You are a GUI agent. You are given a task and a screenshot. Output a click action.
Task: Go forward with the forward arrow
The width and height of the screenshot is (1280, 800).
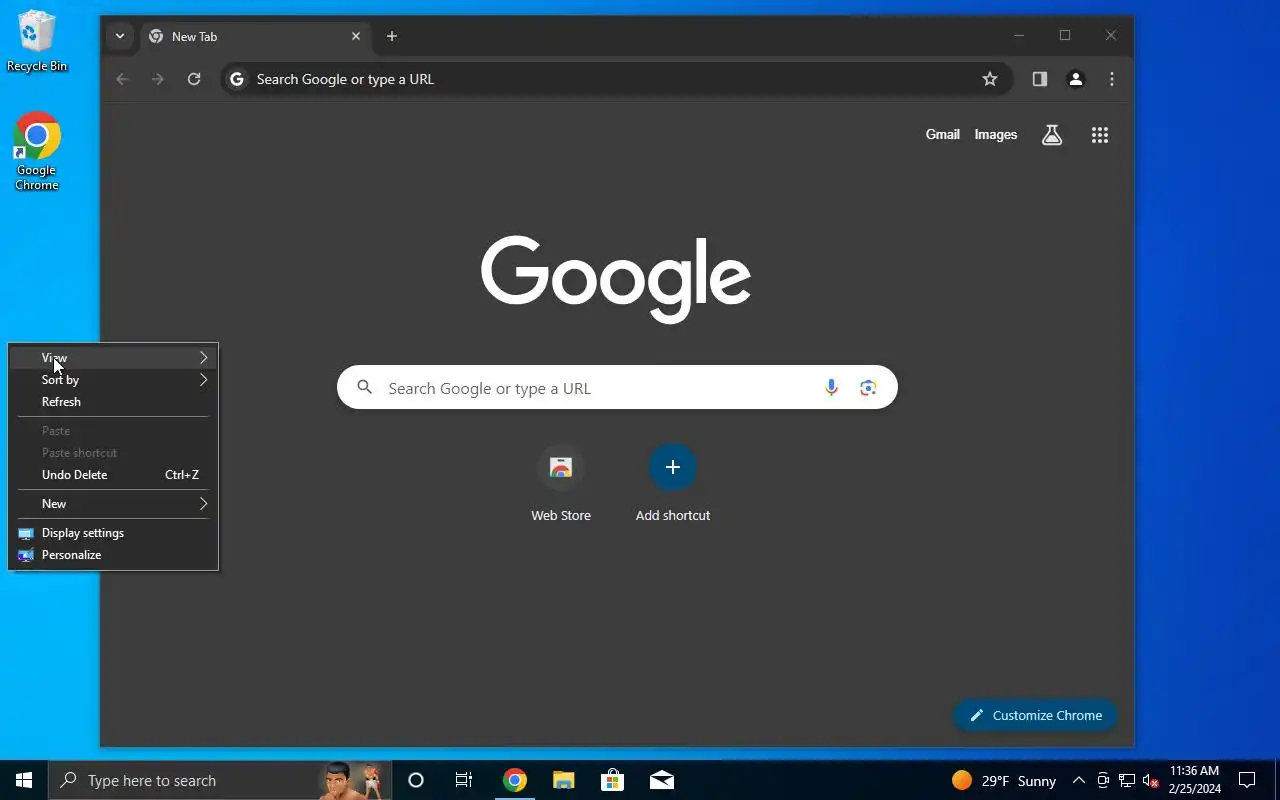(x=158, y=79)
